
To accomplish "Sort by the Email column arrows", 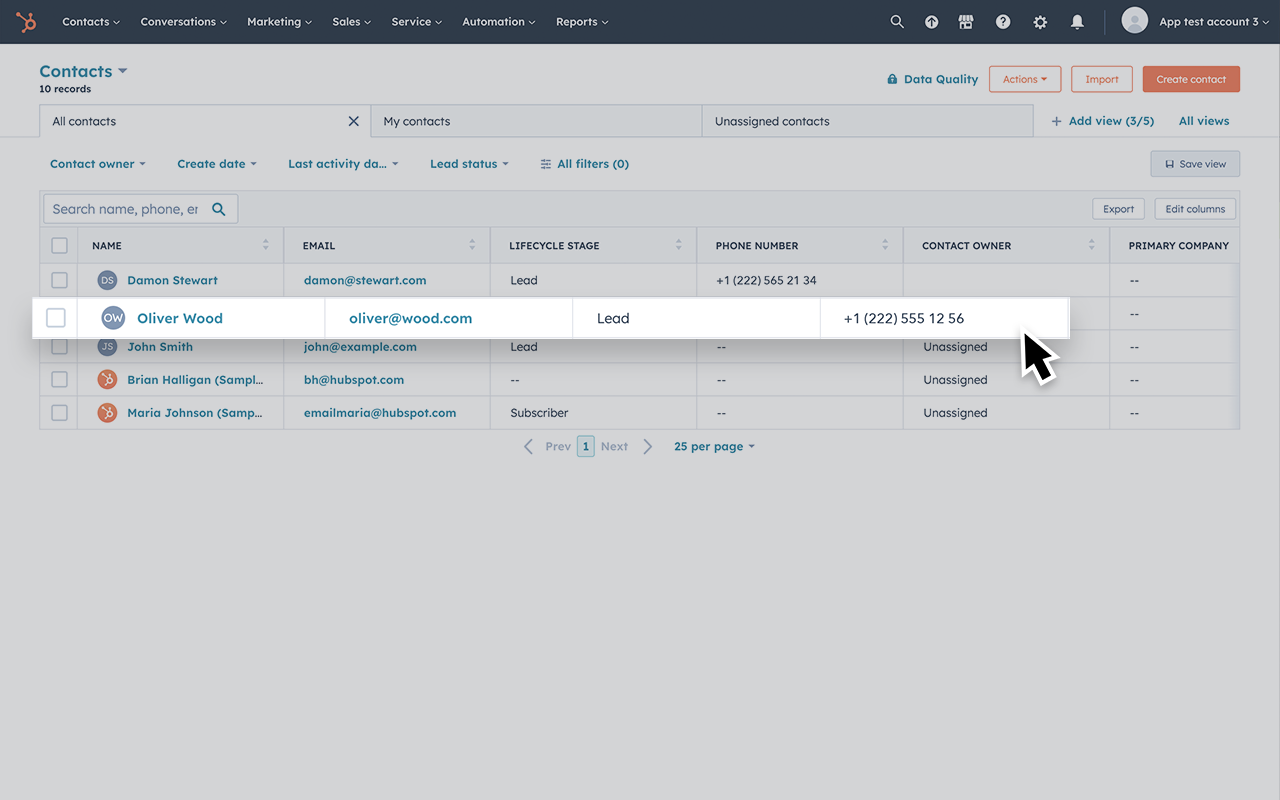I will [471, 244].
